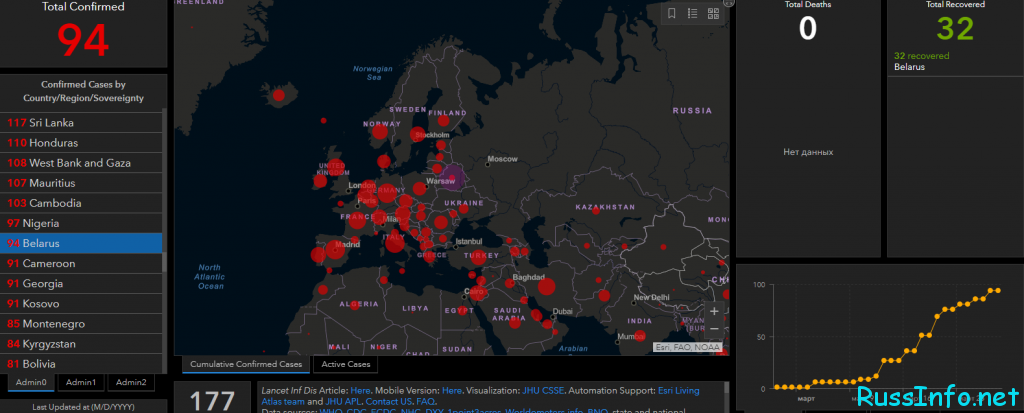
Task: Open the basemap gallery grid icon
Action: (x=713, y=13)
